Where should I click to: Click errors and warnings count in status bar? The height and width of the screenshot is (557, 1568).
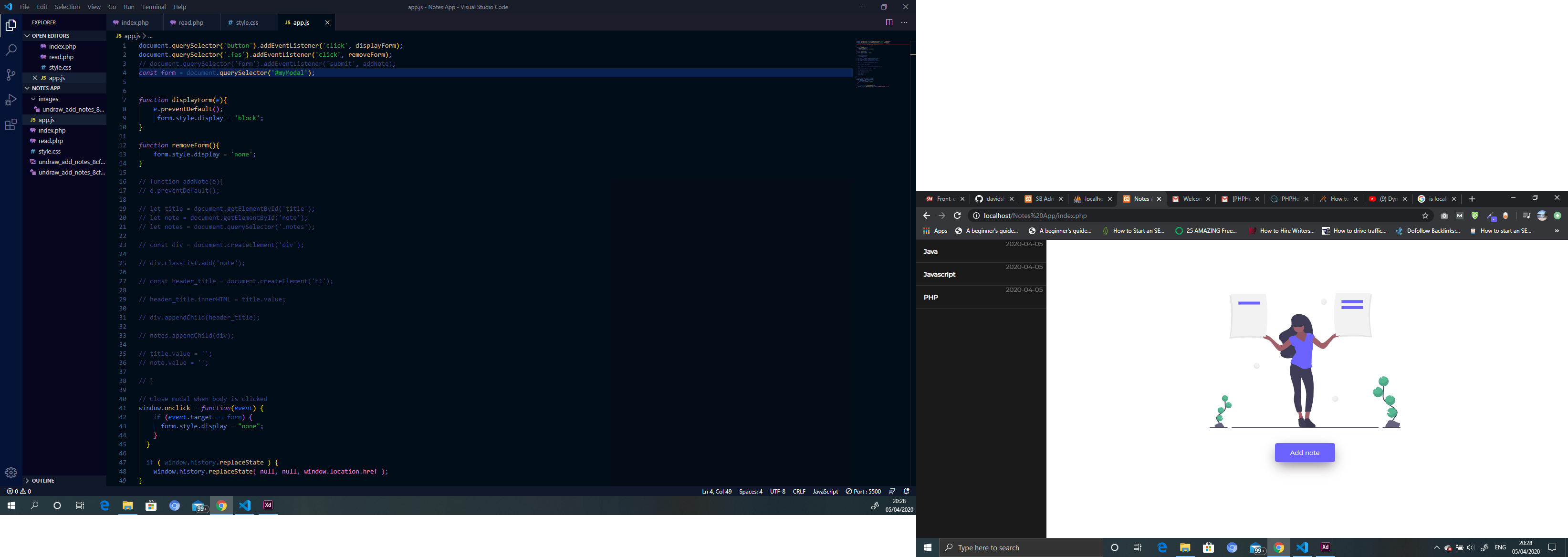(19, 491)
